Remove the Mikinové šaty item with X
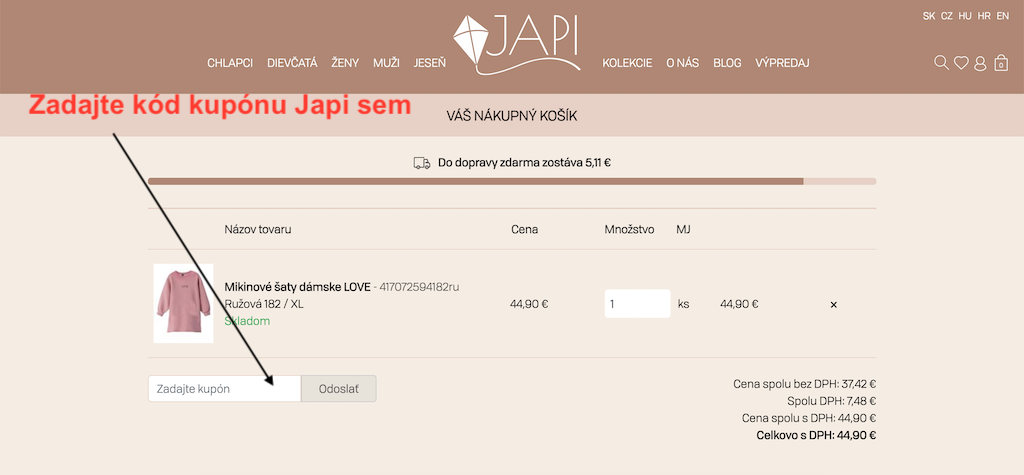This screenshot has width=1024, height=475. click(833, 304)
